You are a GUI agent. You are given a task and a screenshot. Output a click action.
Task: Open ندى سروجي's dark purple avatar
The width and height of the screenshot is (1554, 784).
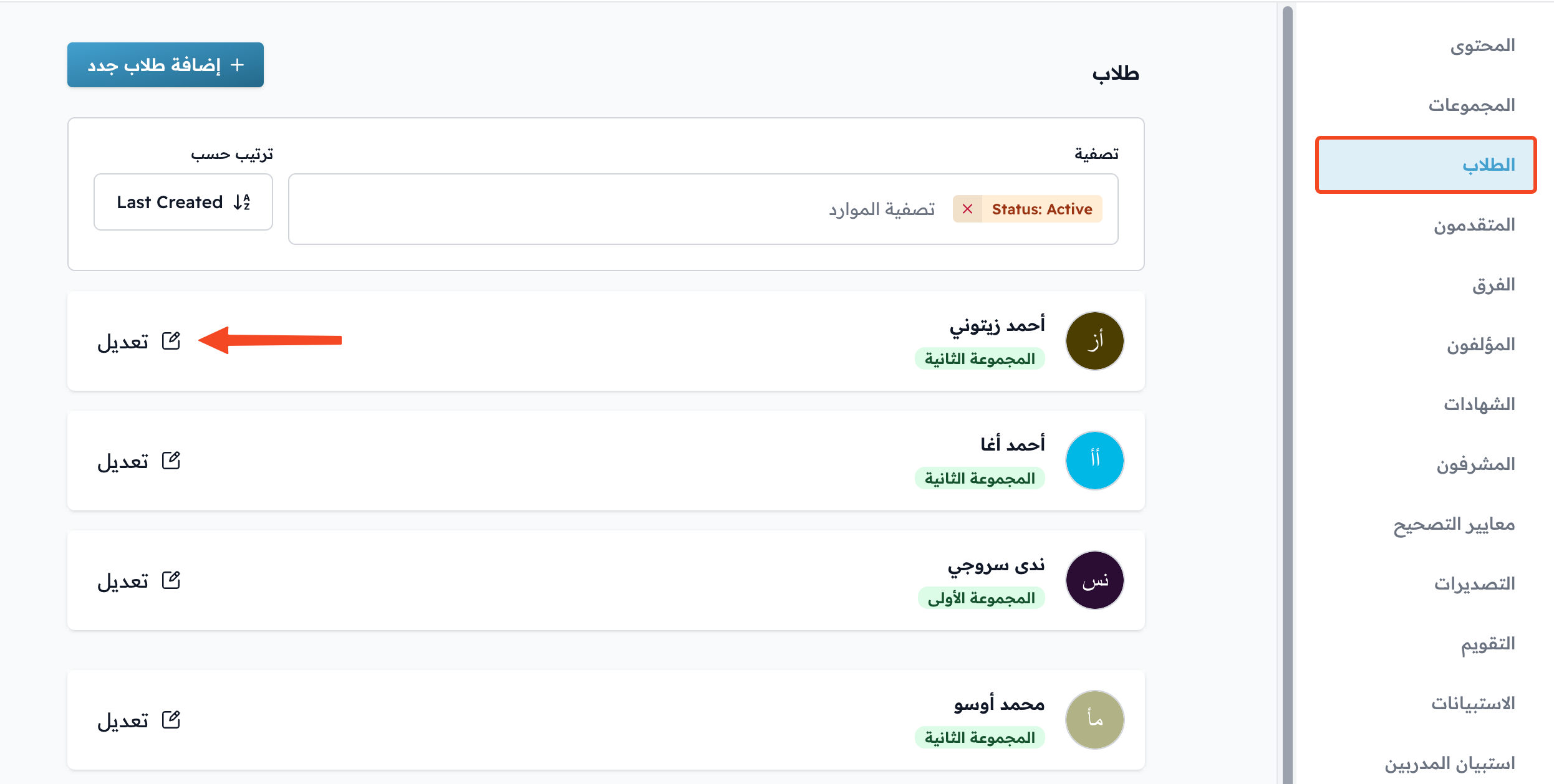coord(1094,580)
